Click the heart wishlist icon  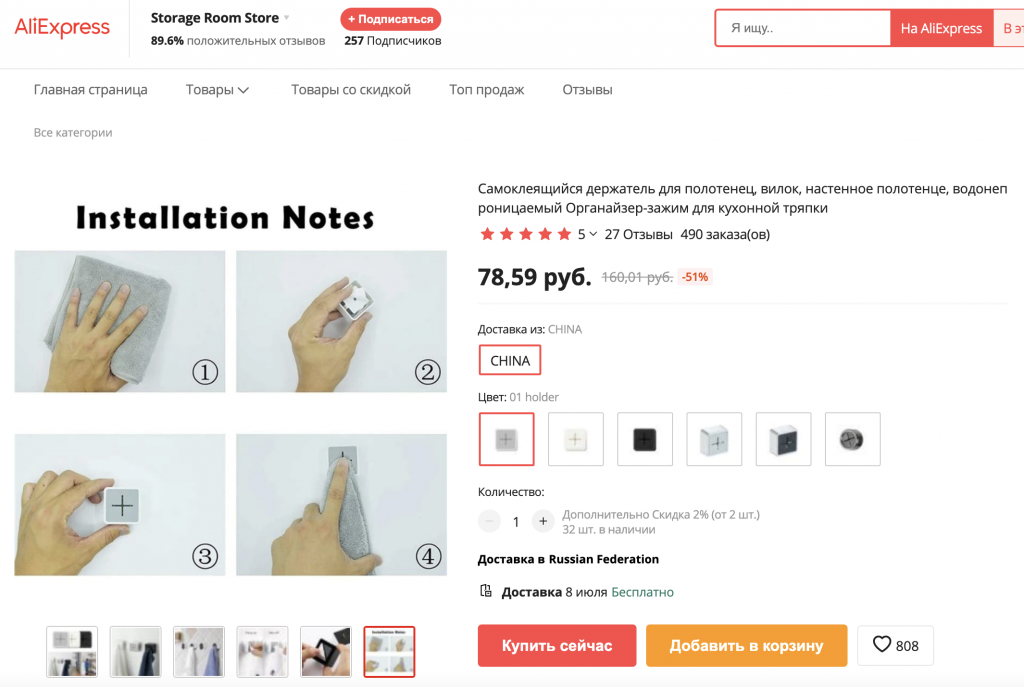click(882, 645)
